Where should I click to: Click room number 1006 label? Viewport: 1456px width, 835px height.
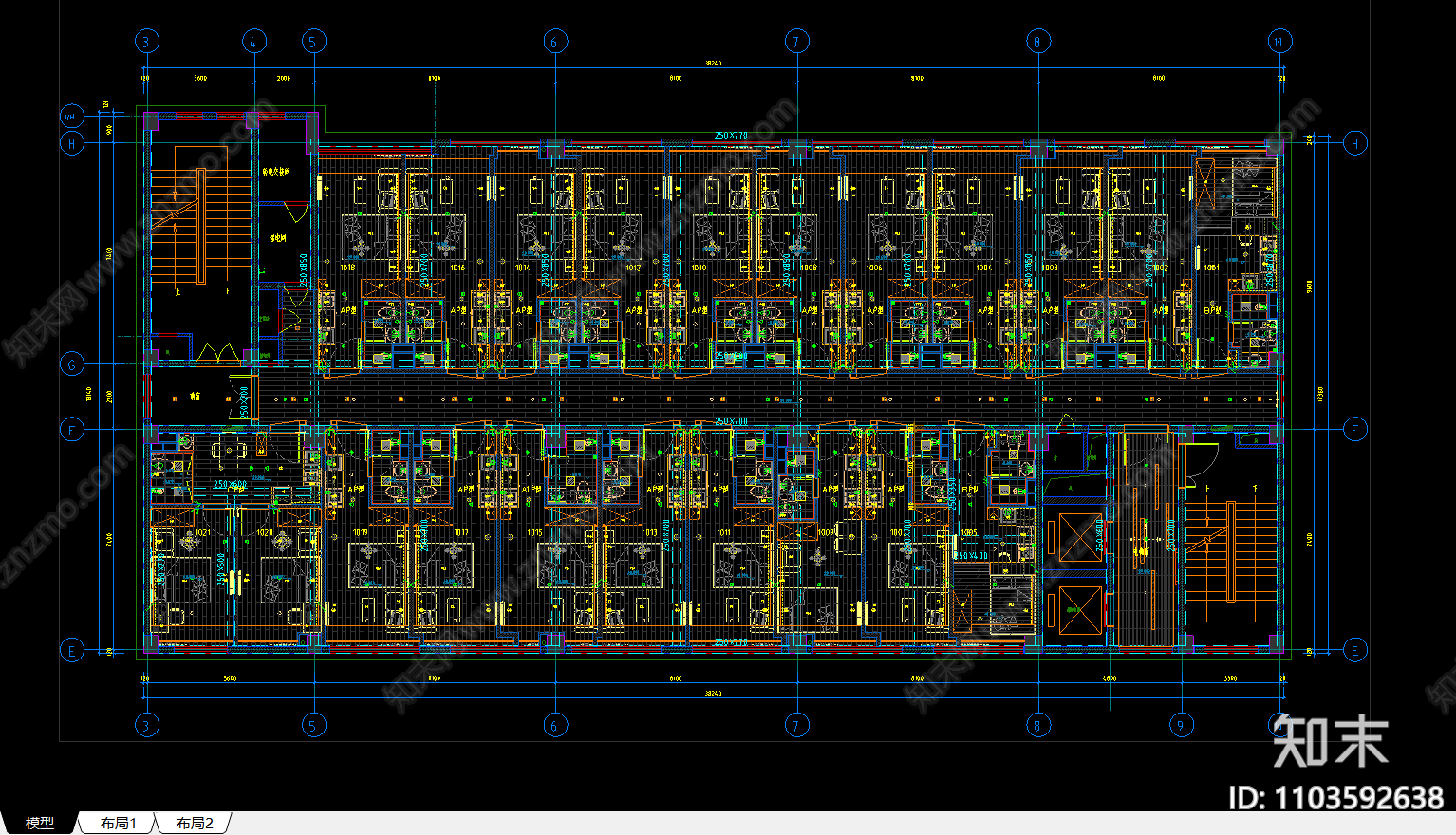pos(874,269)
